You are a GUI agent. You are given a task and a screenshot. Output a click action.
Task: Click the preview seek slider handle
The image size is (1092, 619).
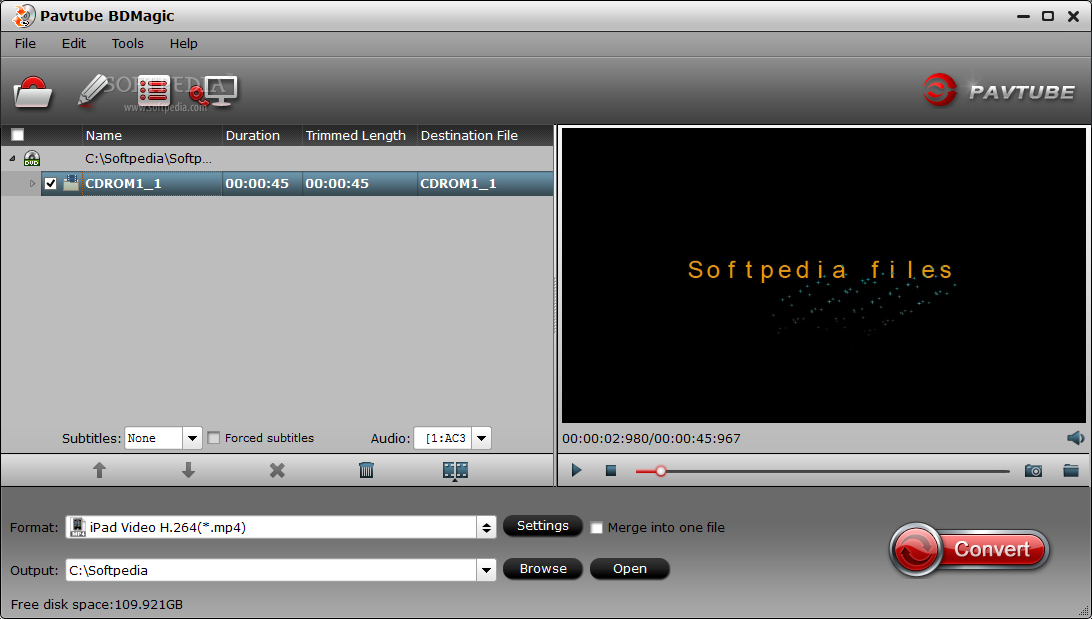point(661,471)
